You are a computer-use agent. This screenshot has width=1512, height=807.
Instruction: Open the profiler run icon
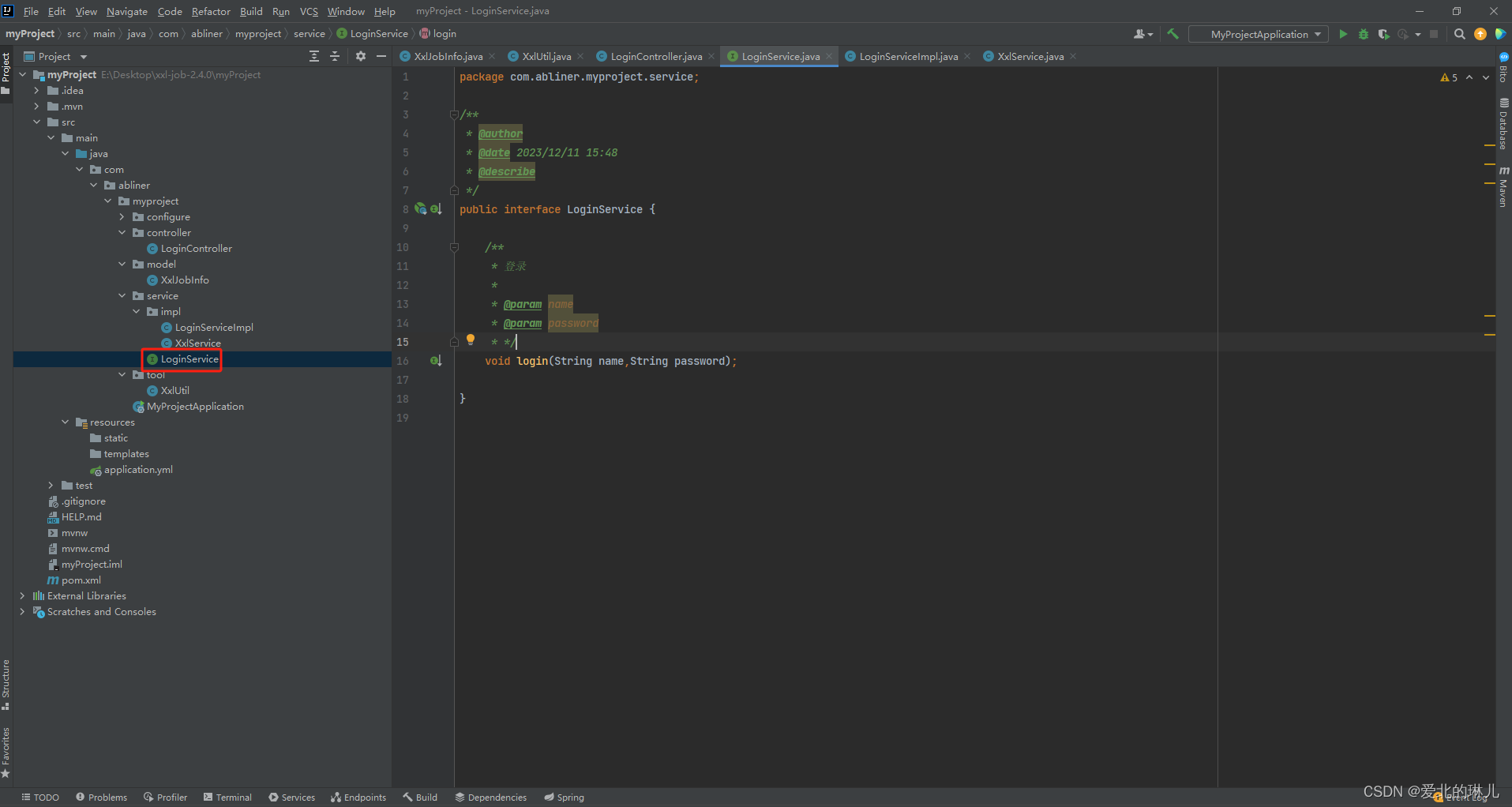[x=1403, y=34]
